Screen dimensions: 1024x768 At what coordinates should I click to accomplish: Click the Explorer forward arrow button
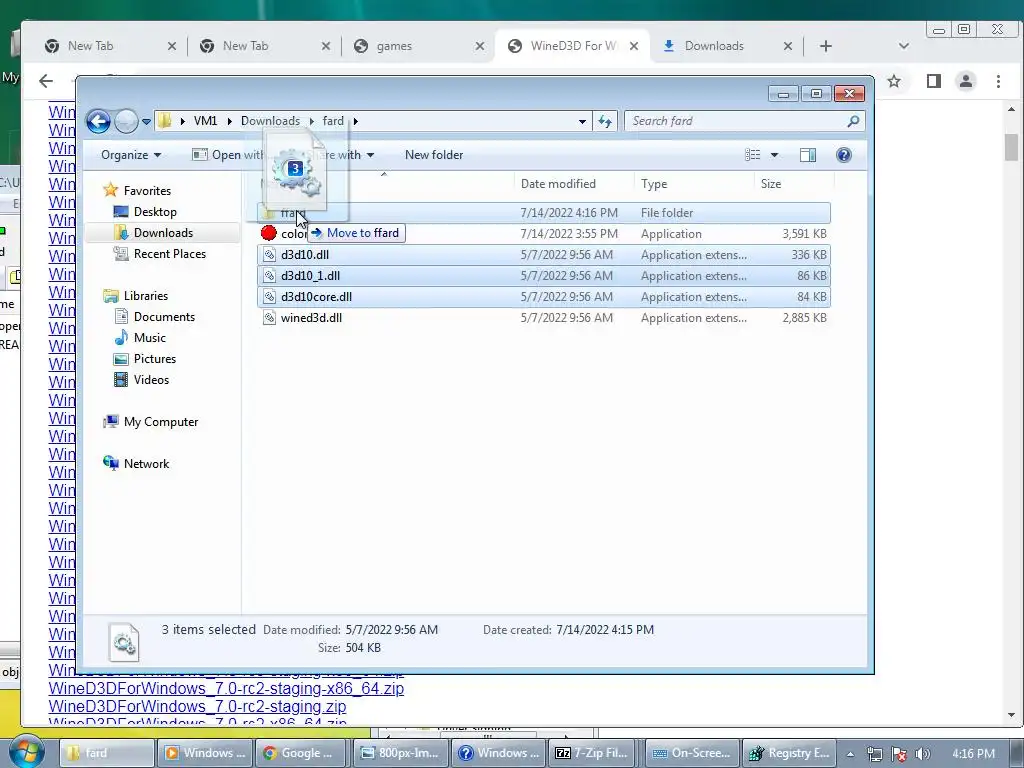(126, 121)
